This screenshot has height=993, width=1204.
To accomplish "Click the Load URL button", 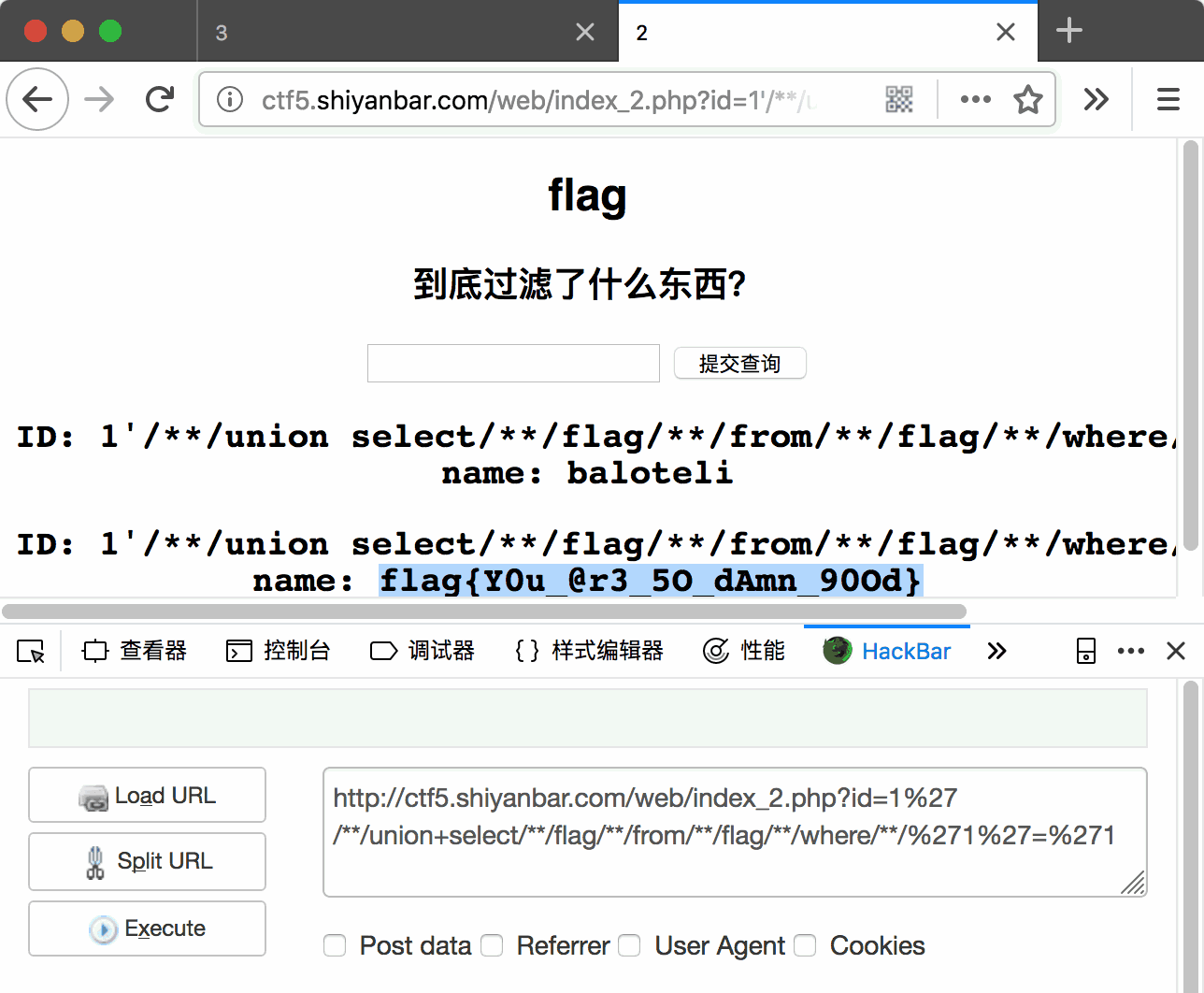I will pyautogui.click(x=147, y=796).
